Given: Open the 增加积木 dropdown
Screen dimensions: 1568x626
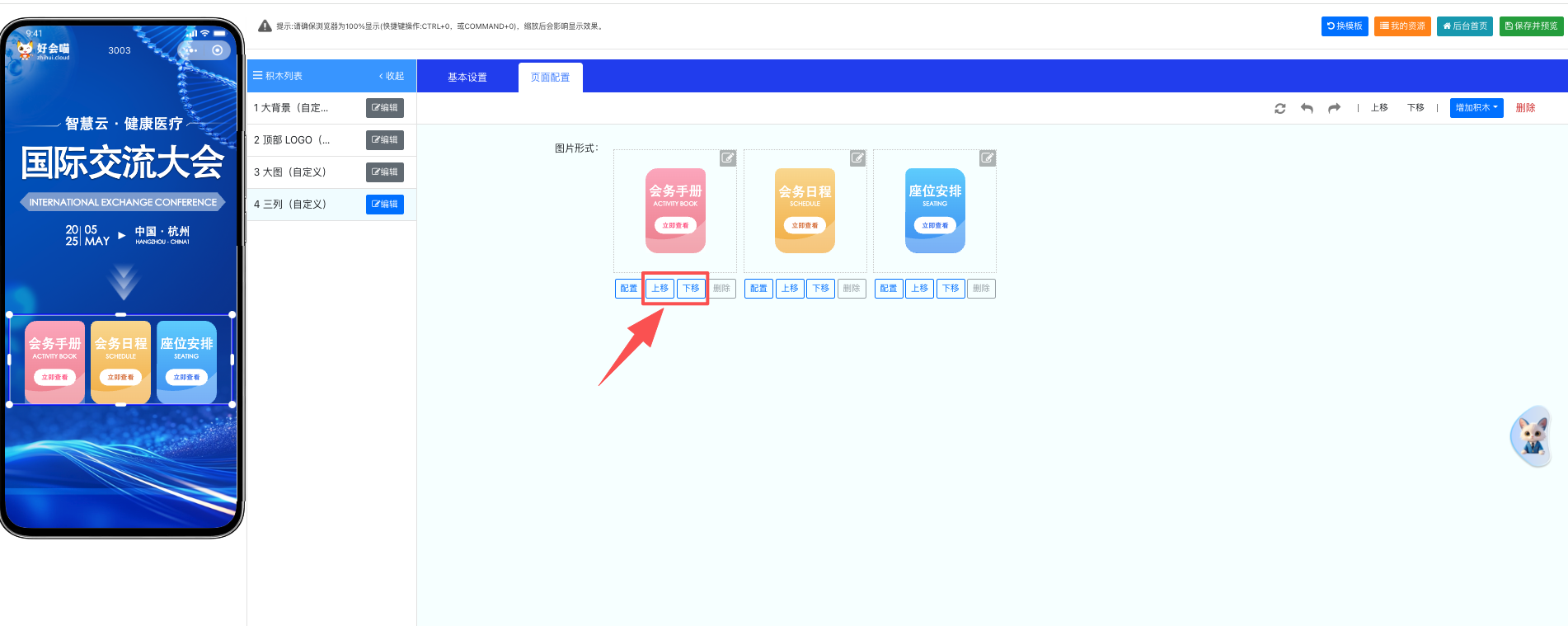Looking at the screenshot, I should pyautogui.click(x=1476, y=108).
